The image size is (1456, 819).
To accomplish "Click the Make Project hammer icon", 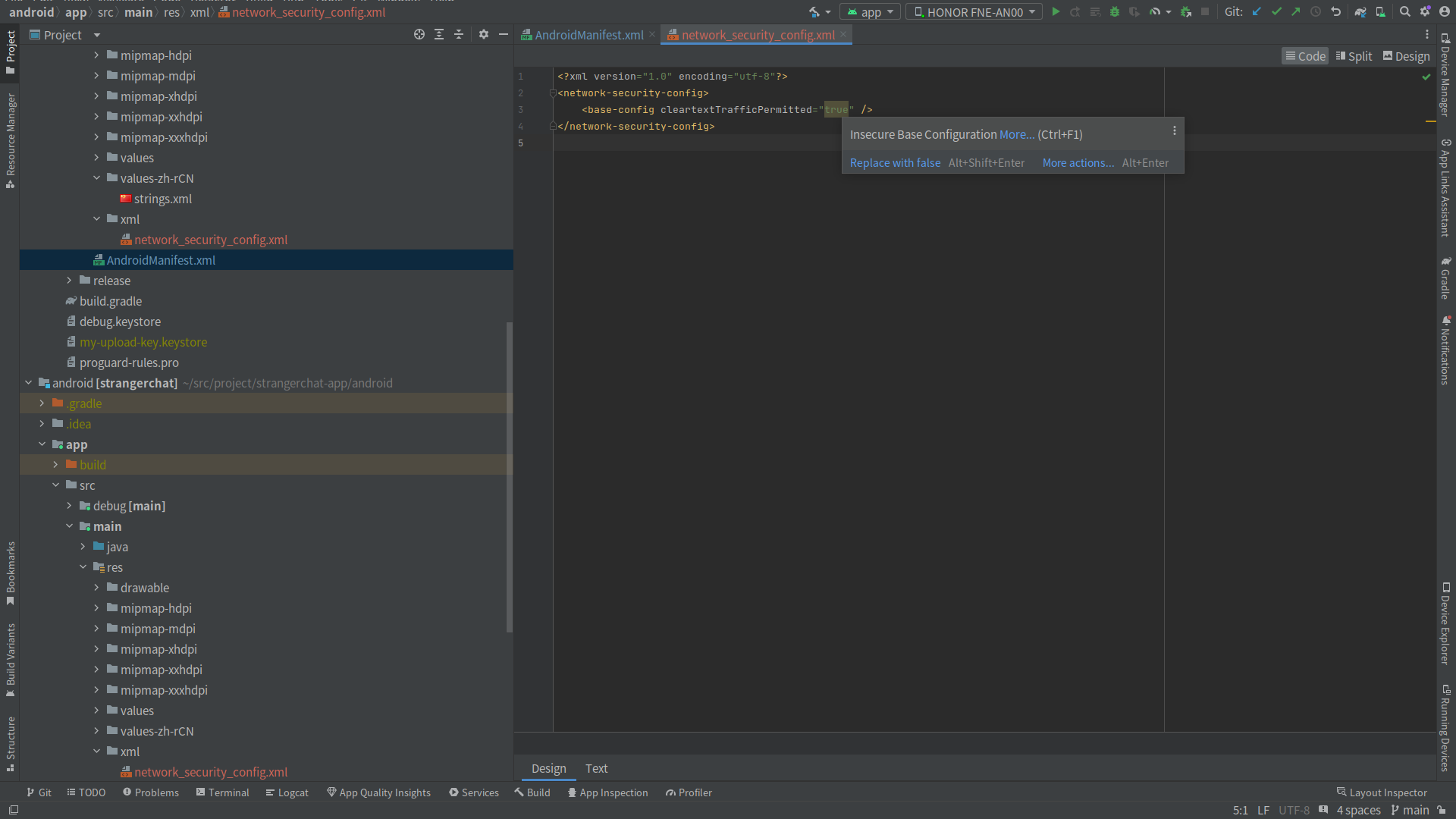I will click(814, 12).
